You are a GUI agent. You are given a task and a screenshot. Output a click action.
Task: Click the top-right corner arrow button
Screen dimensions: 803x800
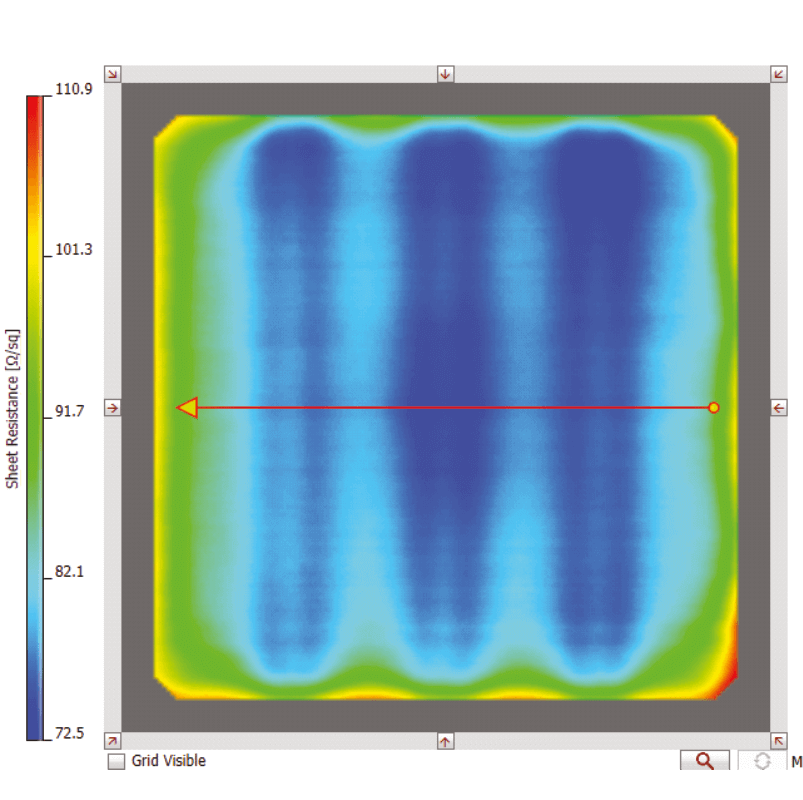[x=778, y=74]
